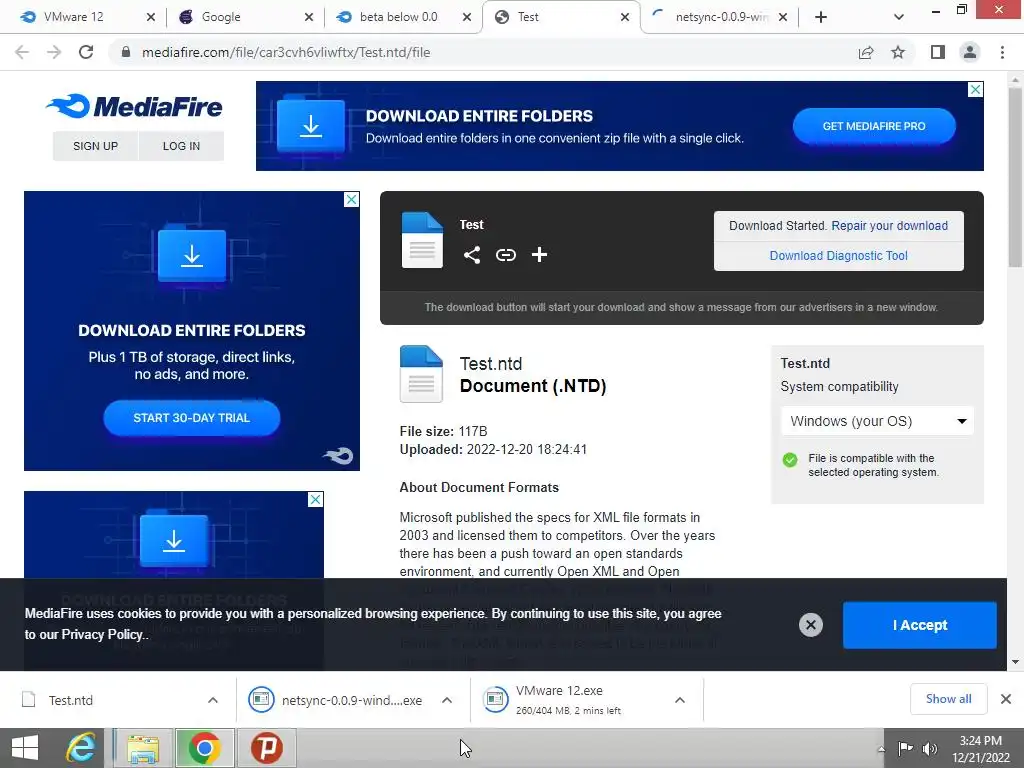Click the File size 117B text
The height and width of the screenshot is (768, 1024).
pyautogui.click(x=443, y=431)
